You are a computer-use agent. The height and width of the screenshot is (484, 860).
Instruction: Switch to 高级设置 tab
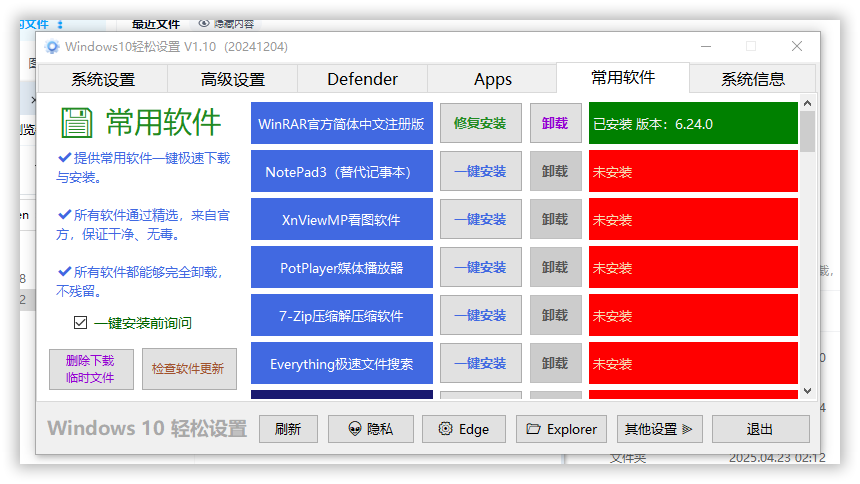point(233,80)
